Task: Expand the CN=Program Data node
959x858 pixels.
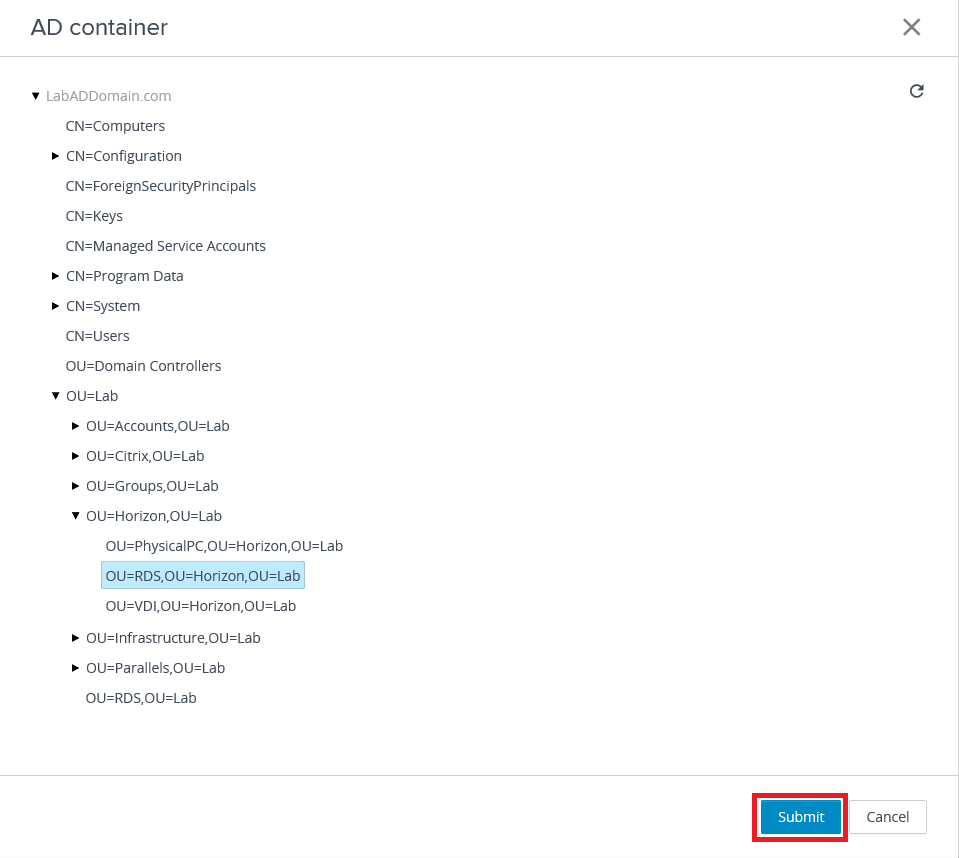Action: point(56,276)
